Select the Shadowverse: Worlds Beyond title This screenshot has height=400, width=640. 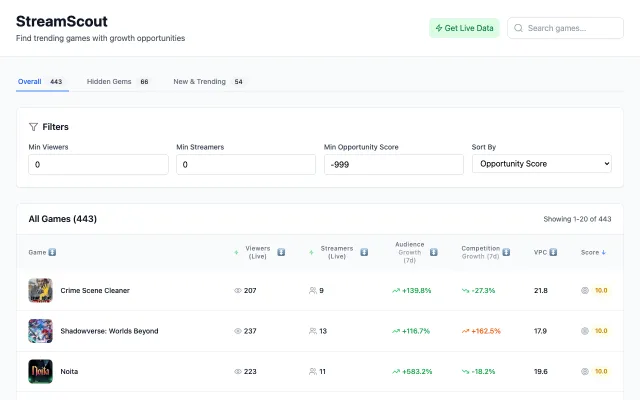point(109,331)
